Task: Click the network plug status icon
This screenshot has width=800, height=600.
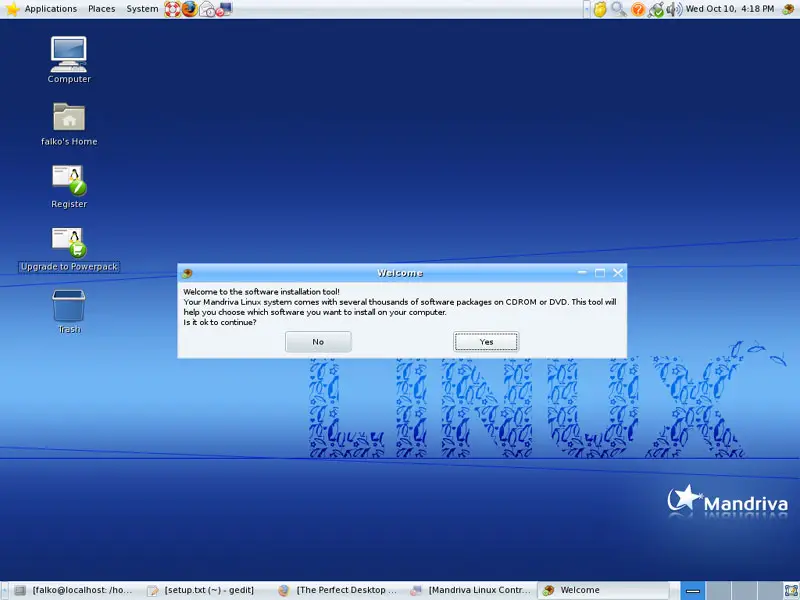Action: click(656, 9)
